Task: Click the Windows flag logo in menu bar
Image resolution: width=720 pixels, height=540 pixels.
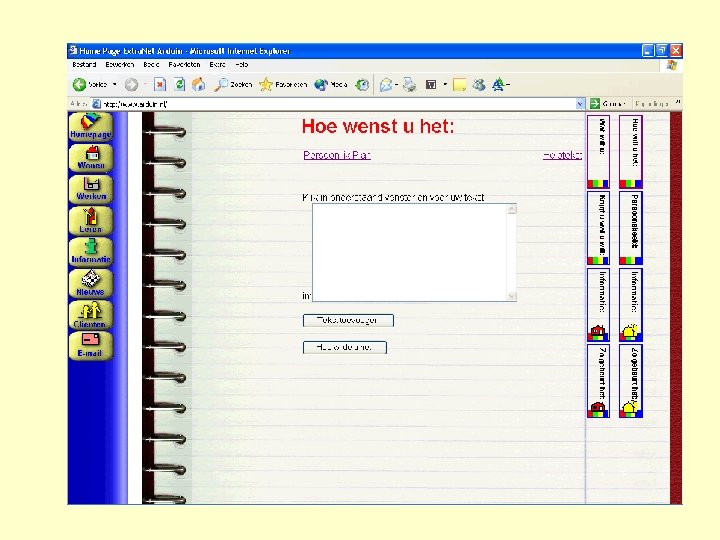Action: tap(672, 65)
